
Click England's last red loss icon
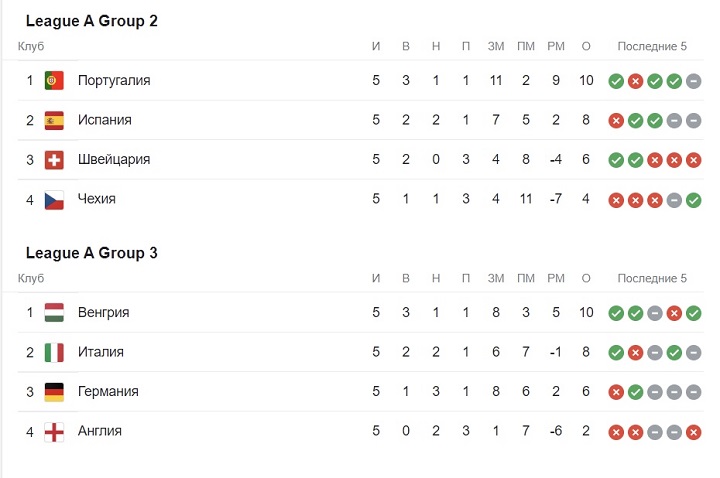point(694,432)
